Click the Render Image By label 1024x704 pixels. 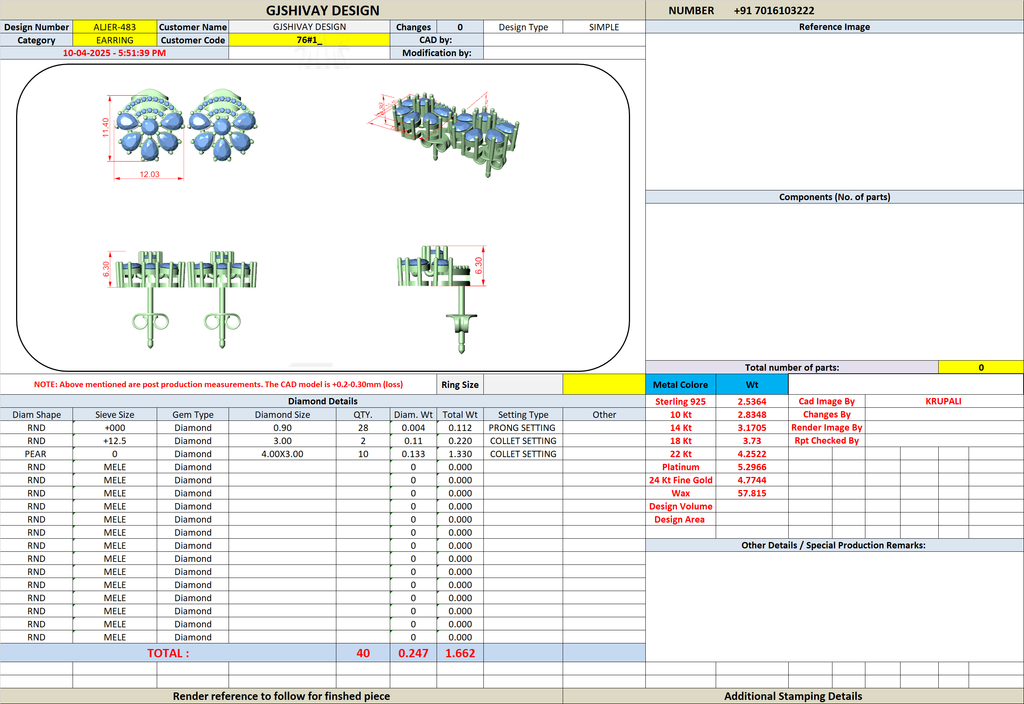(x=826, y=428)
